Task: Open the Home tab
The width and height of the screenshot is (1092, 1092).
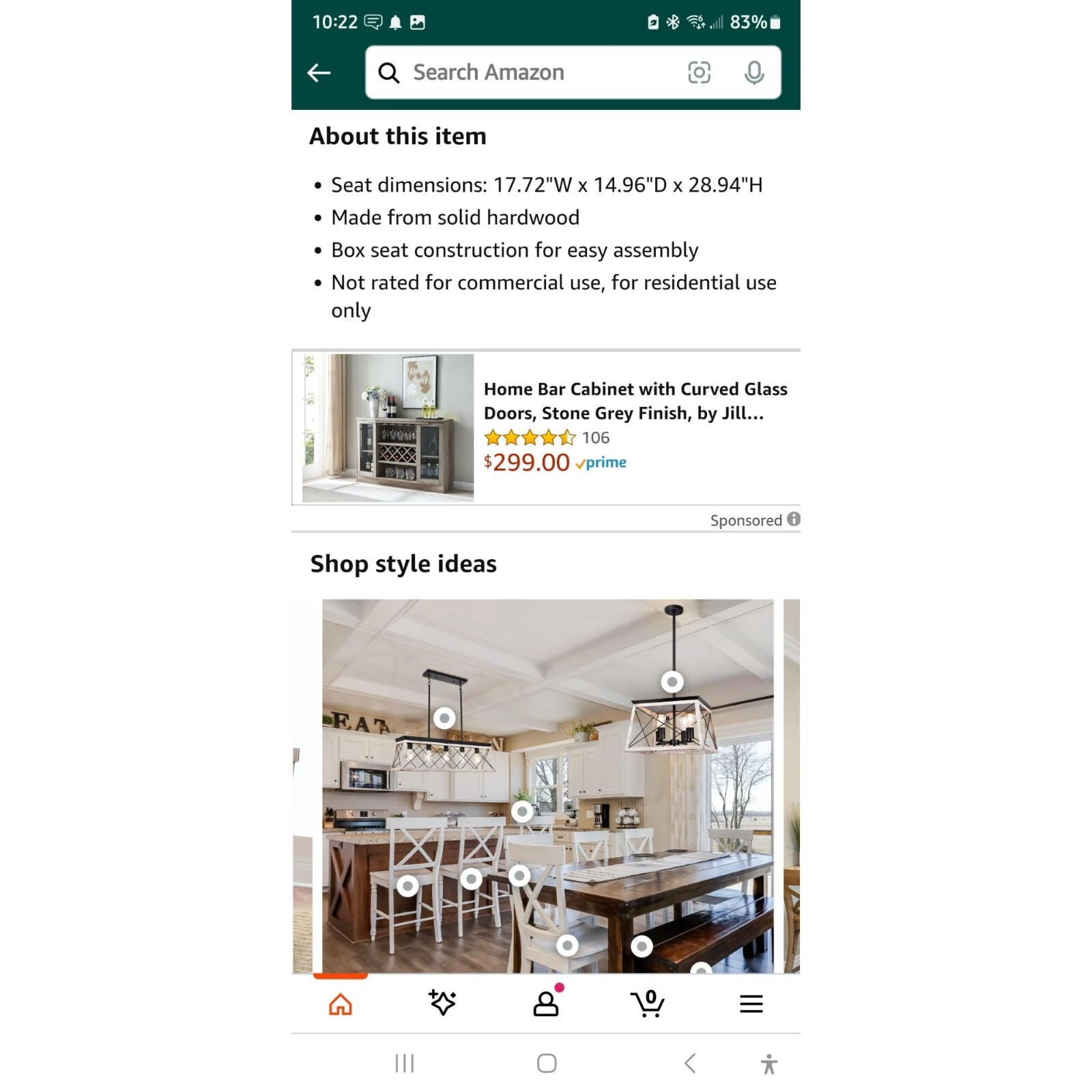Action: 341,1004
